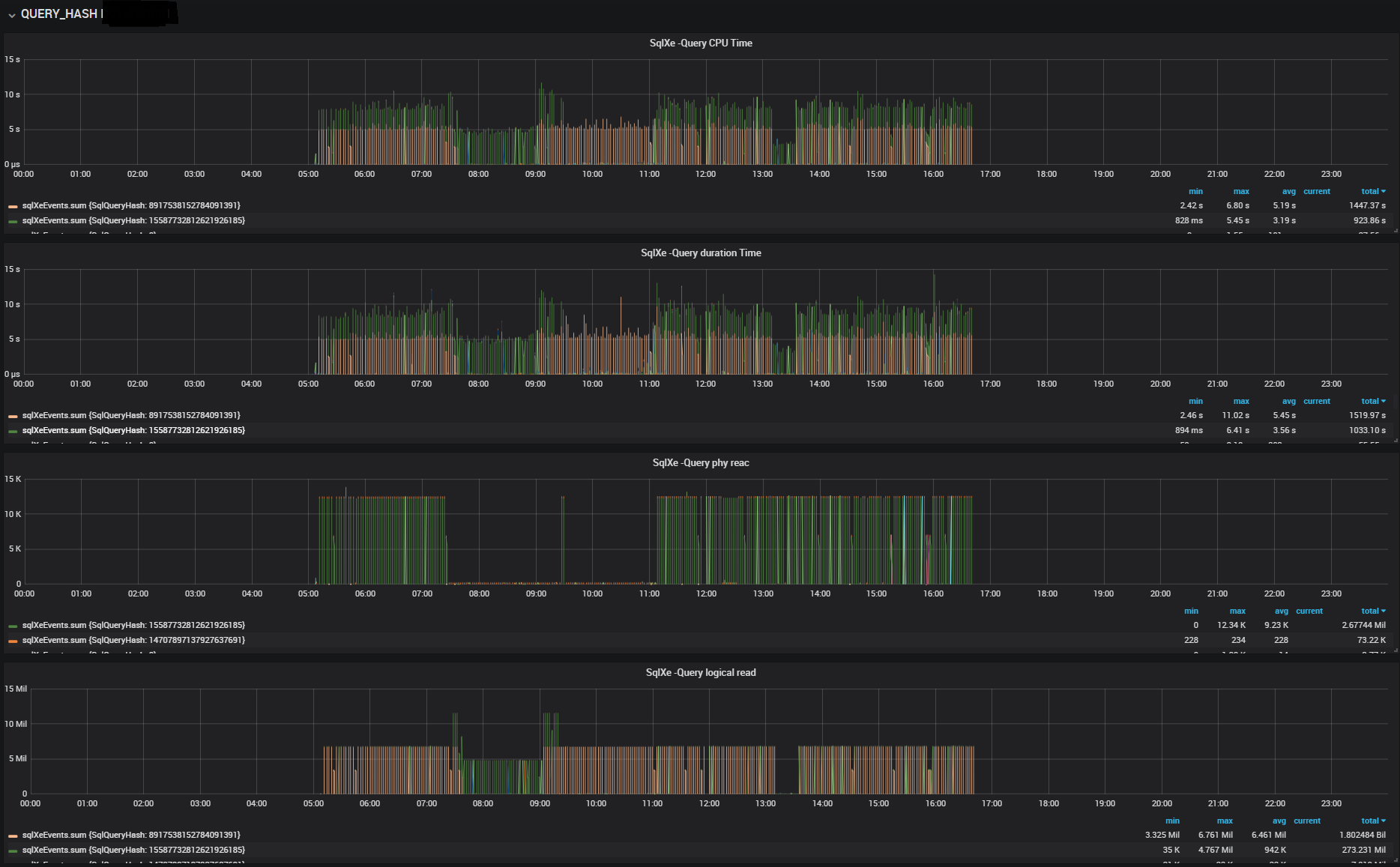This screenshot has height=867, width=1400.
Task: Open the SqlXe Query CPU Time panel menu
Action: [700, 43]
